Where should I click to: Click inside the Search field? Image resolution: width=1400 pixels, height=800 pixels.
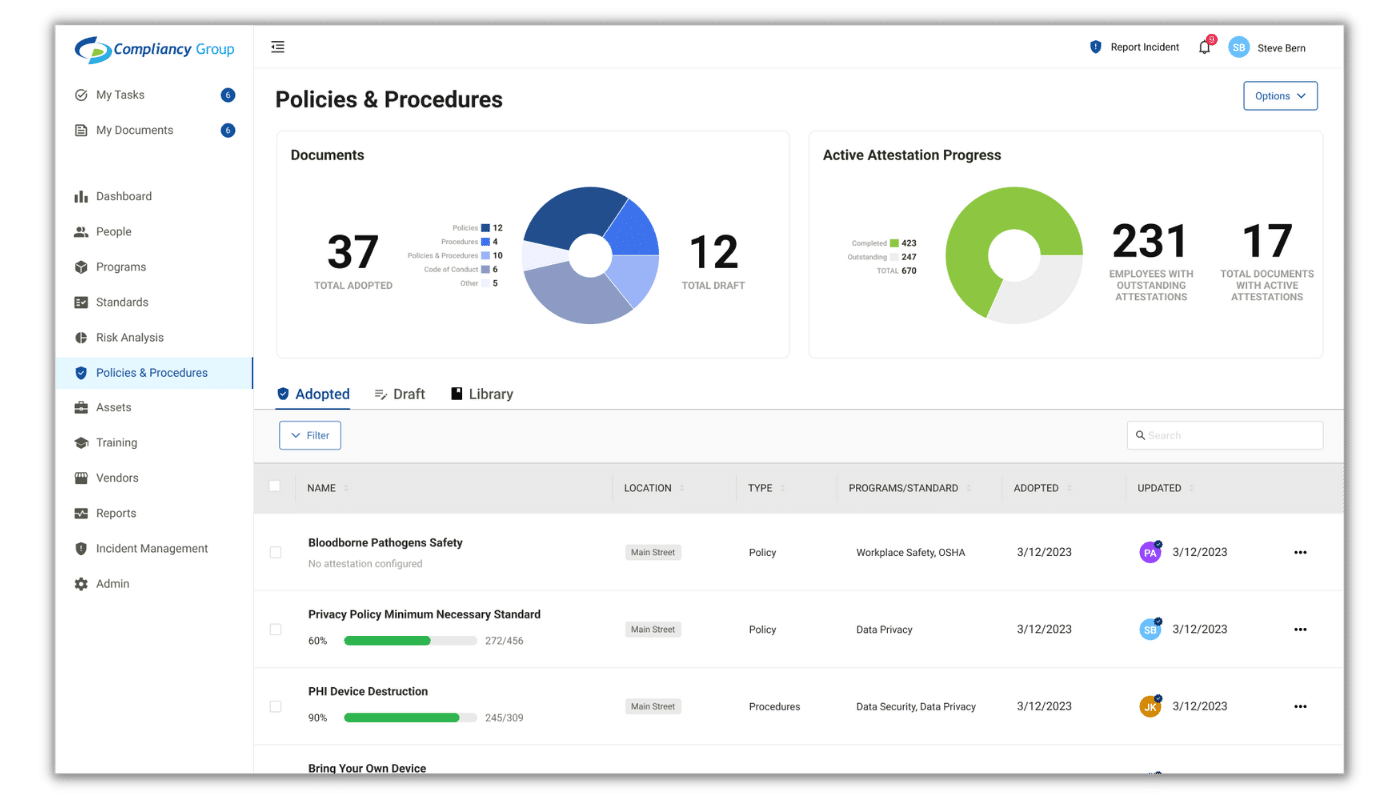point(1224,435)
